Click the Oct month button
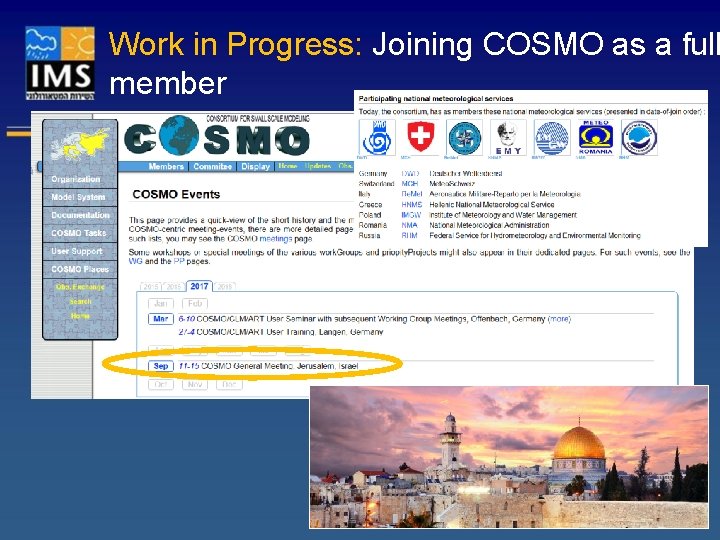Image resolution: width=720 pixels, height=540 pixels. tap(161, 384)
